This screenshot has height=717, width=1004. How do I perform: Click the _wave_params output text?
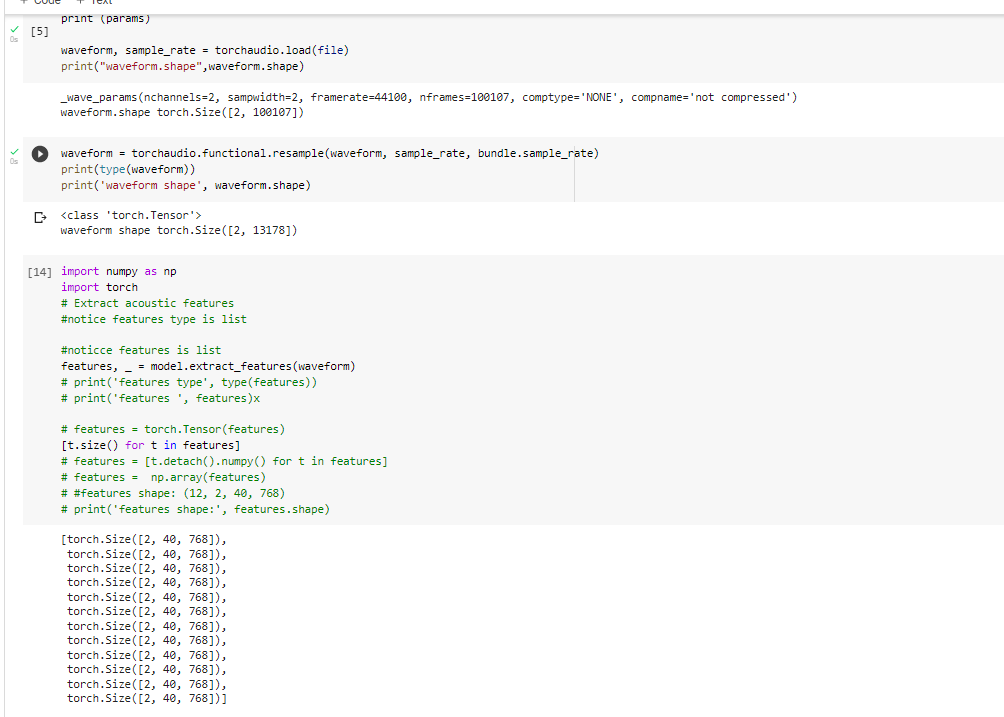pyautogui.click(x=428, y=98)
